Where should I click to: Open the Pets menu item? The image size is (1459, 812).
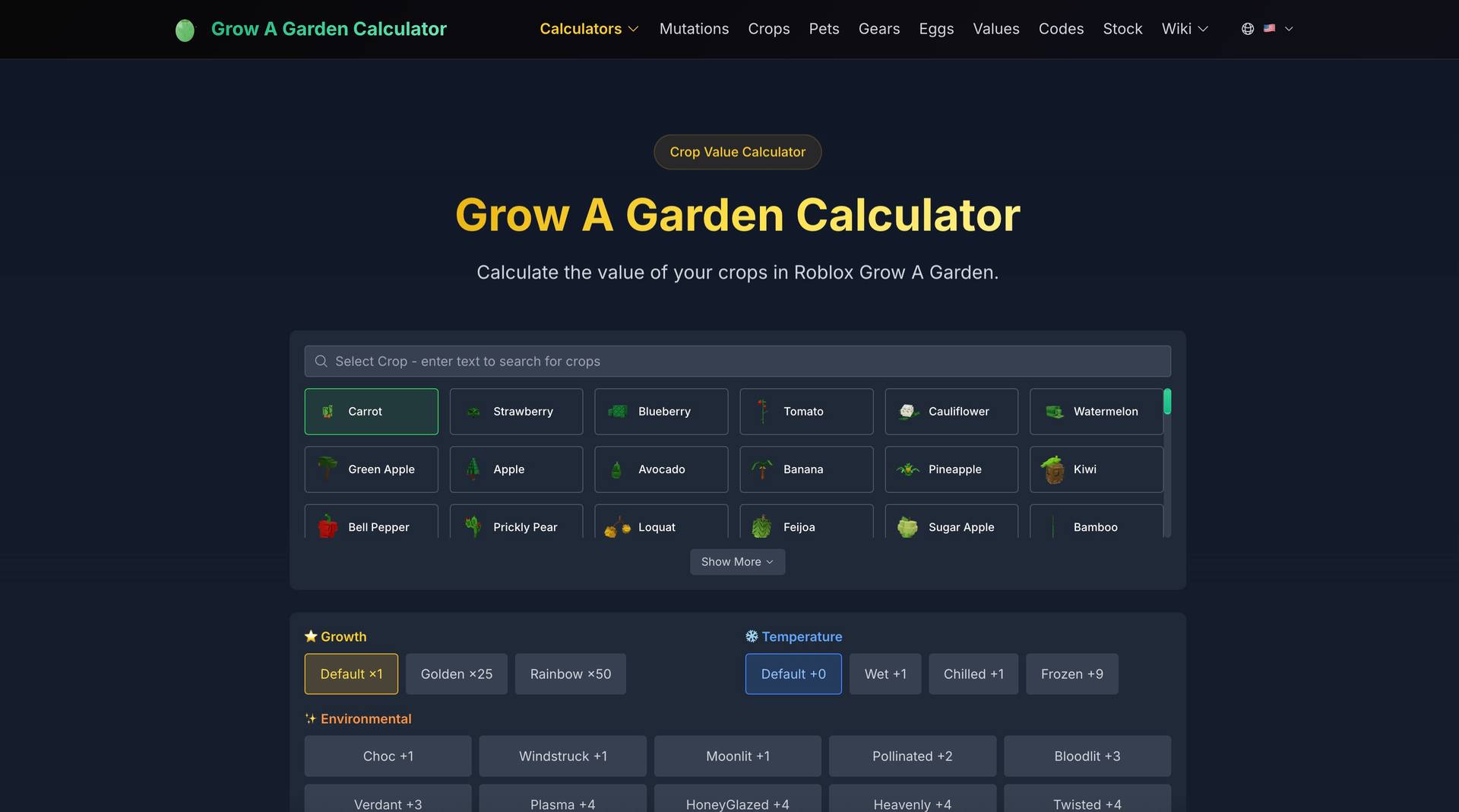[x=824, y=29]
